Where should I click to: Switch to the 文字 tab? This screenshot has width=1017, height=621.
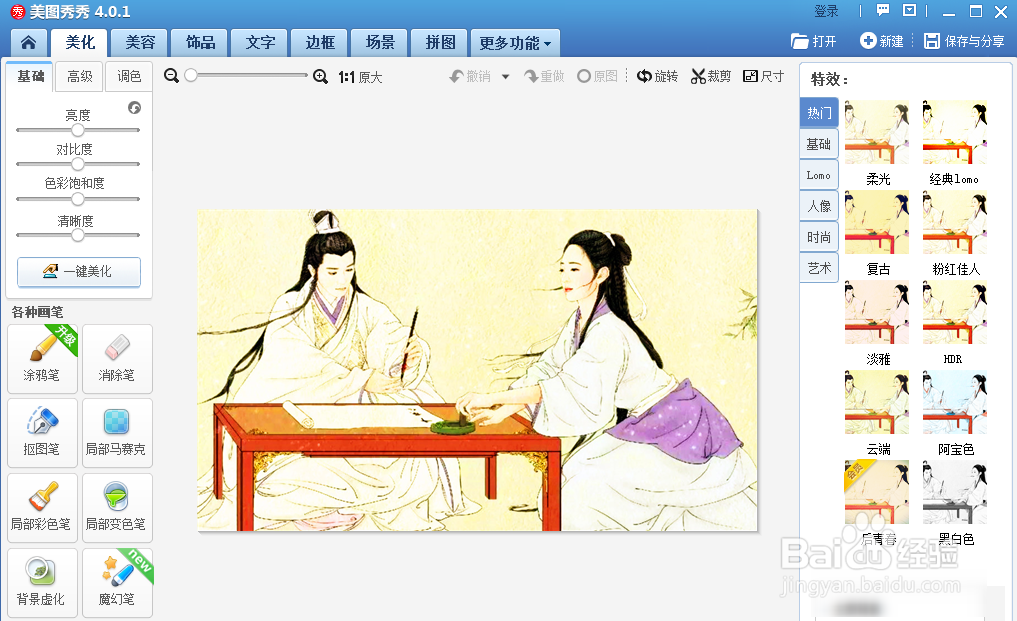pyautogui.click(x=260, y=43)
